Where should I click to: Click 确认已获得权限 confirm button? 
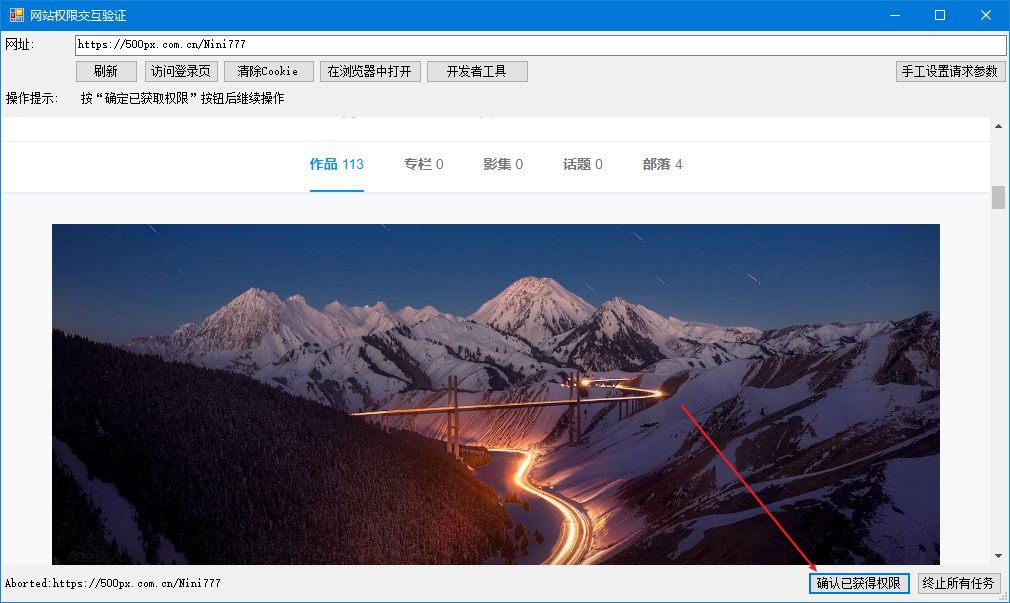pos(859,583)
